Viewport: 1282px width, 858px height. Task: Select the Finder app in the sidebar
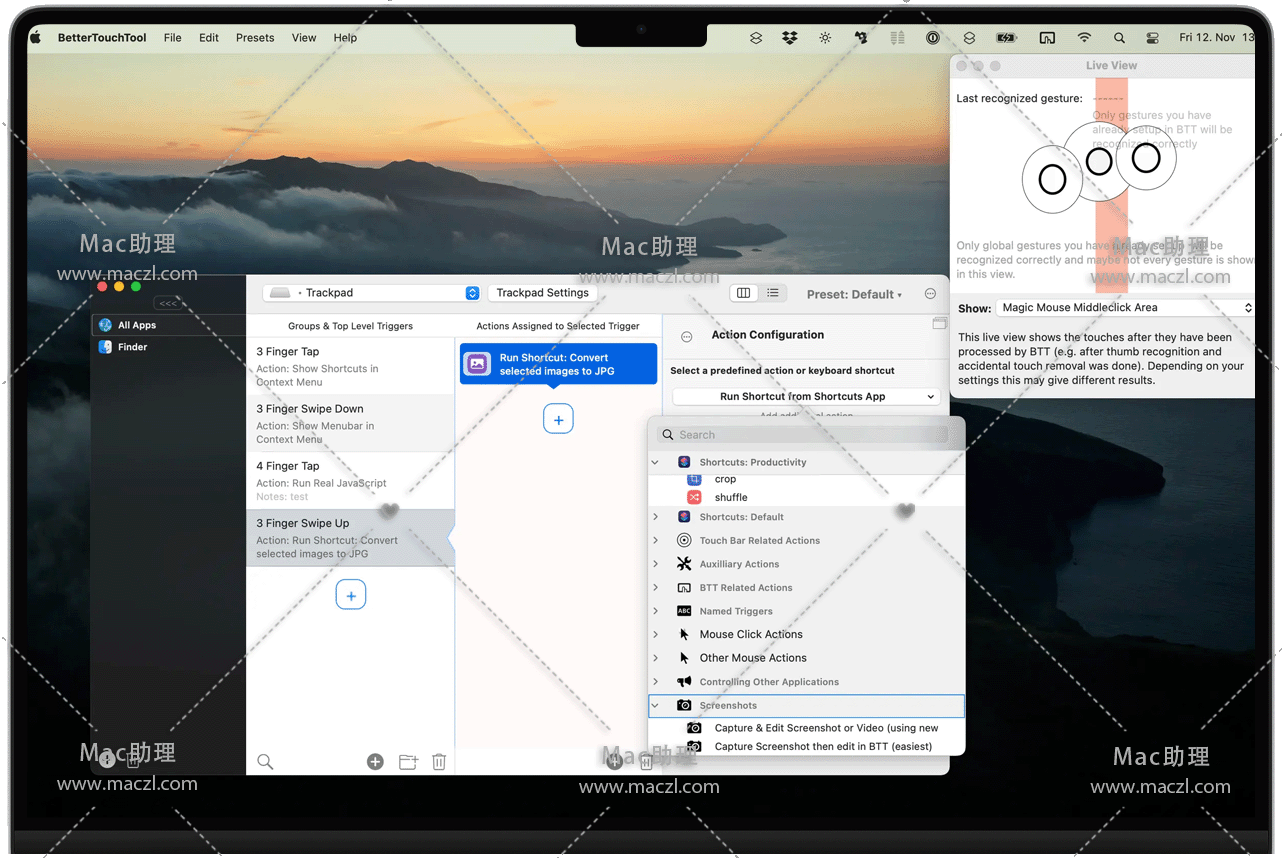132,347
